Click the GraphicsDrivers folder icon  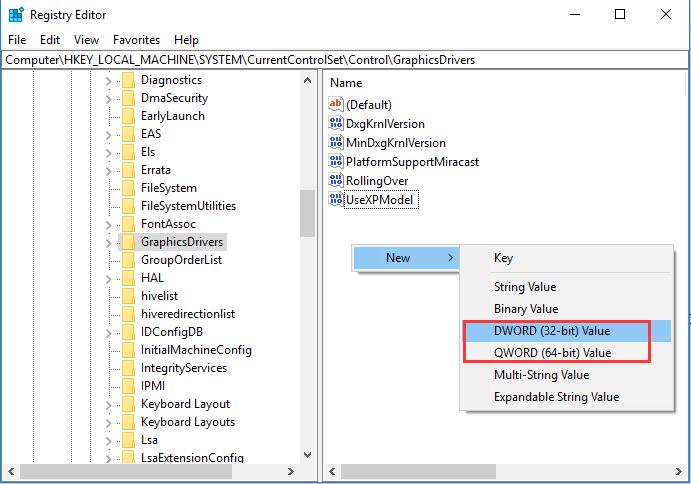(128, 242)
